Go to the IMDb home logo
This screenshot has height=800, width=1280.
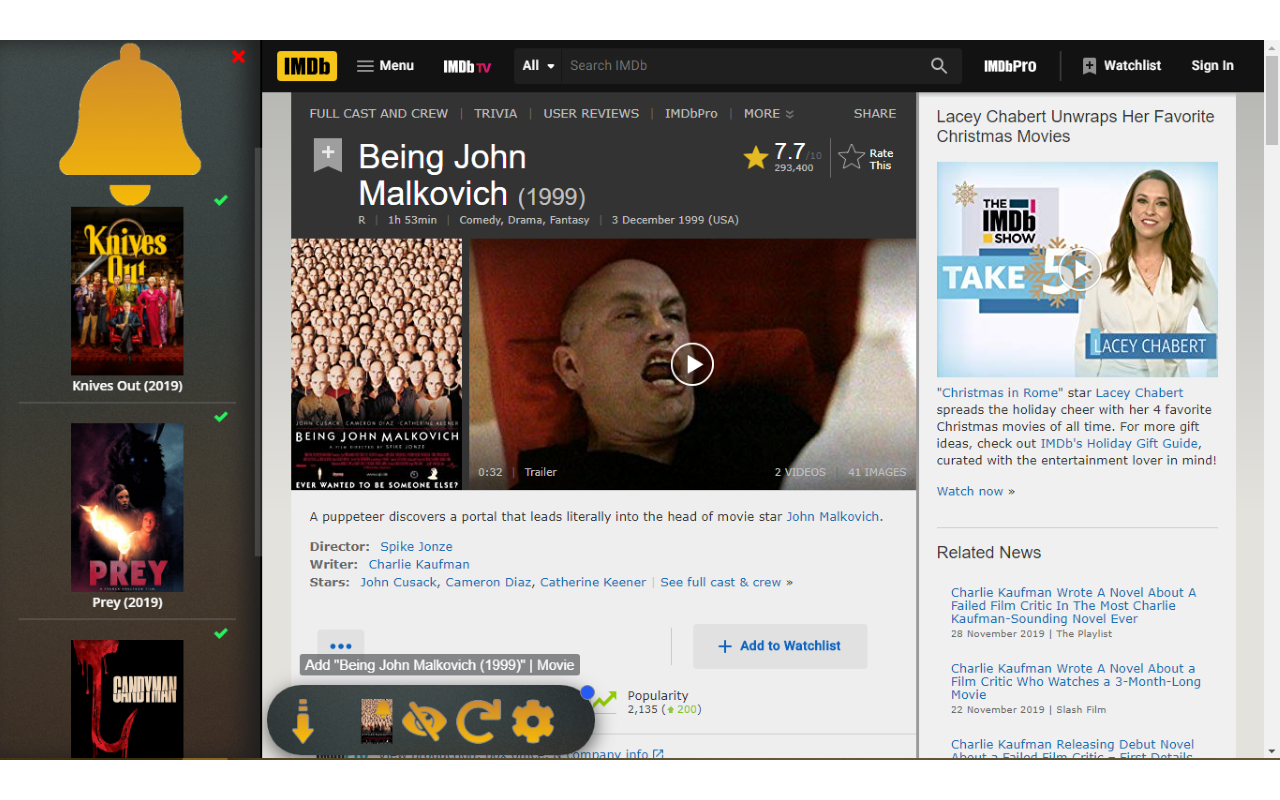pos(307,66)
